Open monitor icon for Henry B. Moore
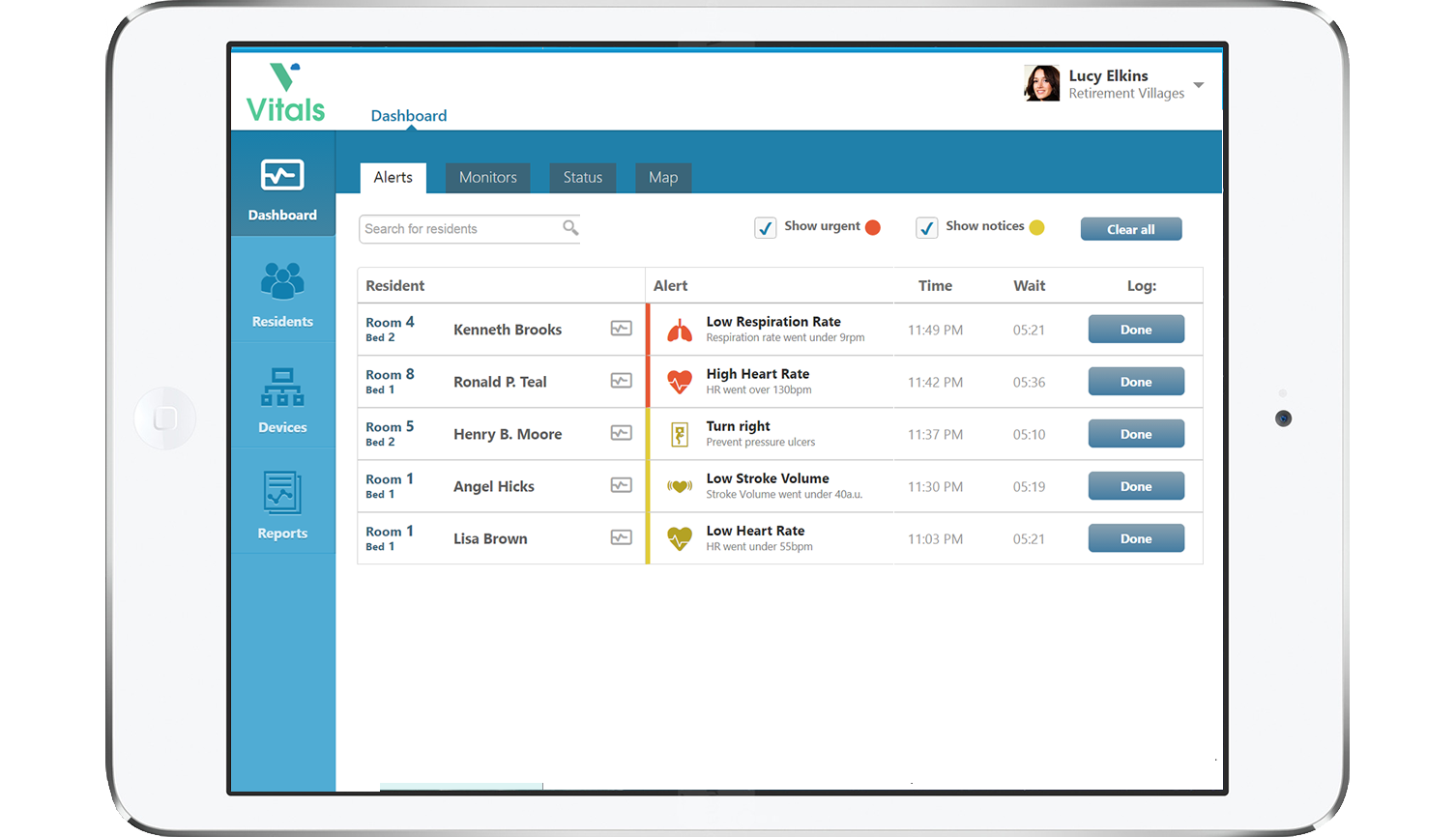1456x837 pixels. tap(622, 433)
